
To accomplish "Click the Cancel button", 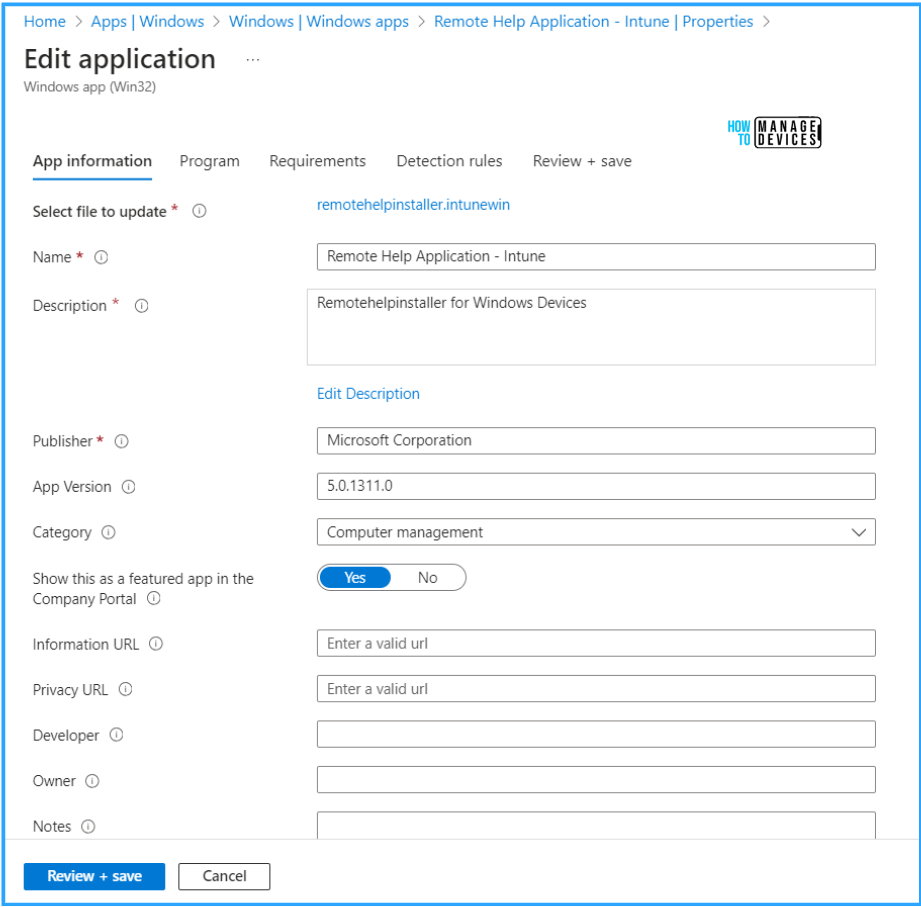I will click(x=224, y=876).
